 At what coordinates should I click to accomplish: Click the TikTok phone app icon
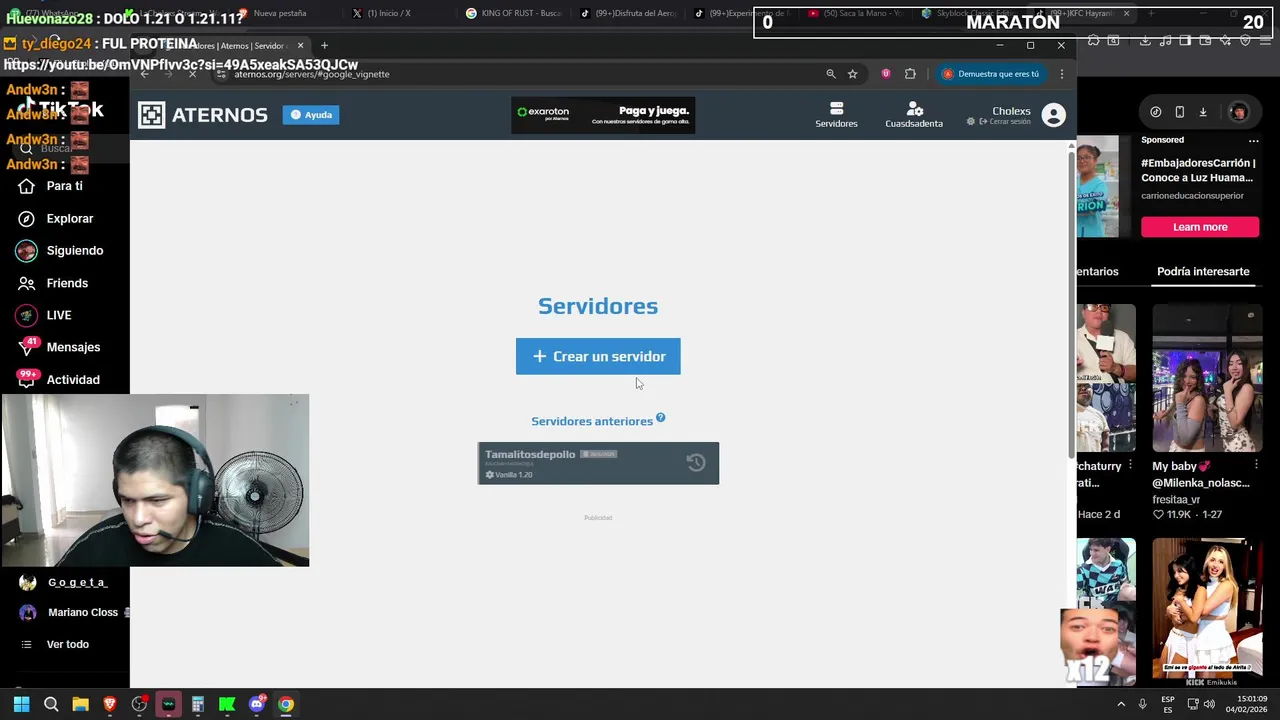1179,112
